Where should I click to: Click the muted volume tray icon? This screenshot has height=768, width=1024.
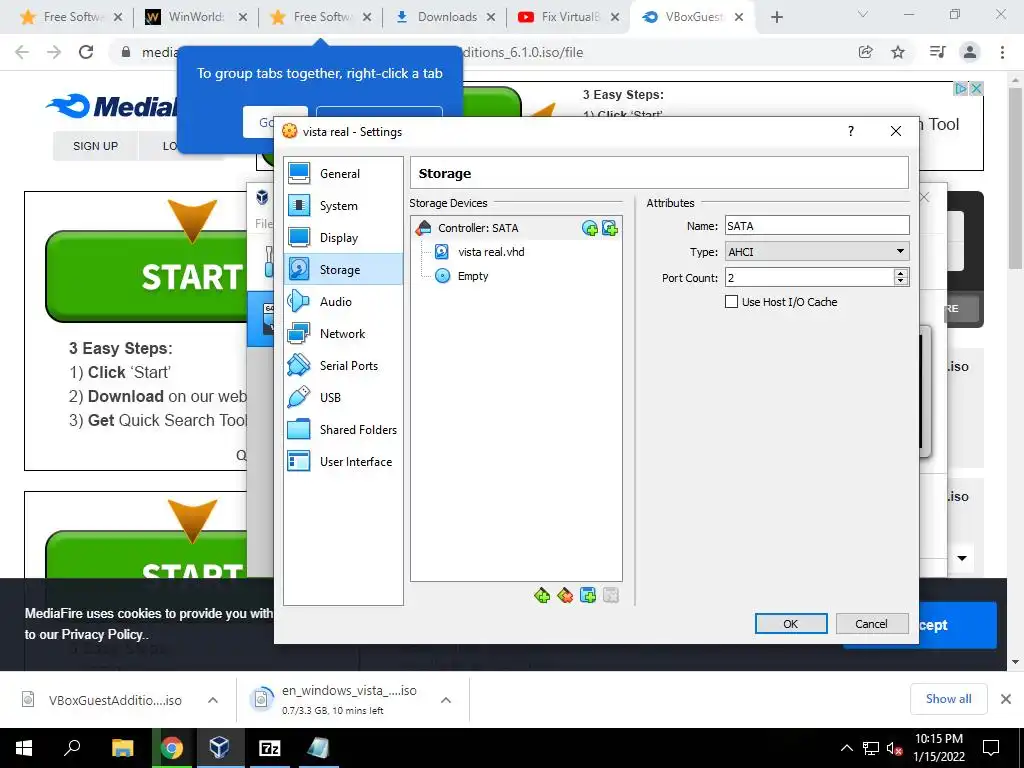894,748
